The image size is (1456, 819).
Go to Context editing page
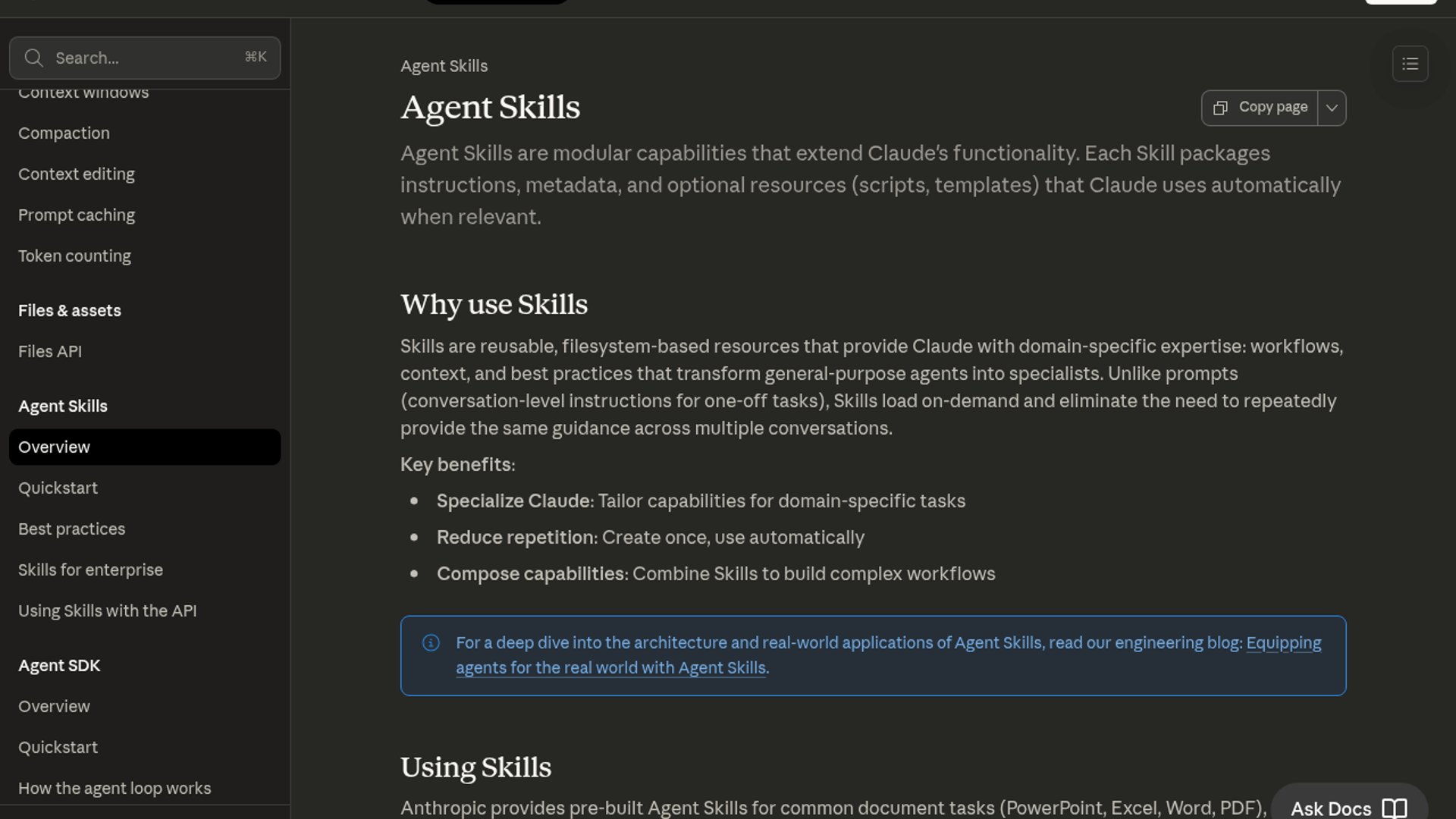77,174
